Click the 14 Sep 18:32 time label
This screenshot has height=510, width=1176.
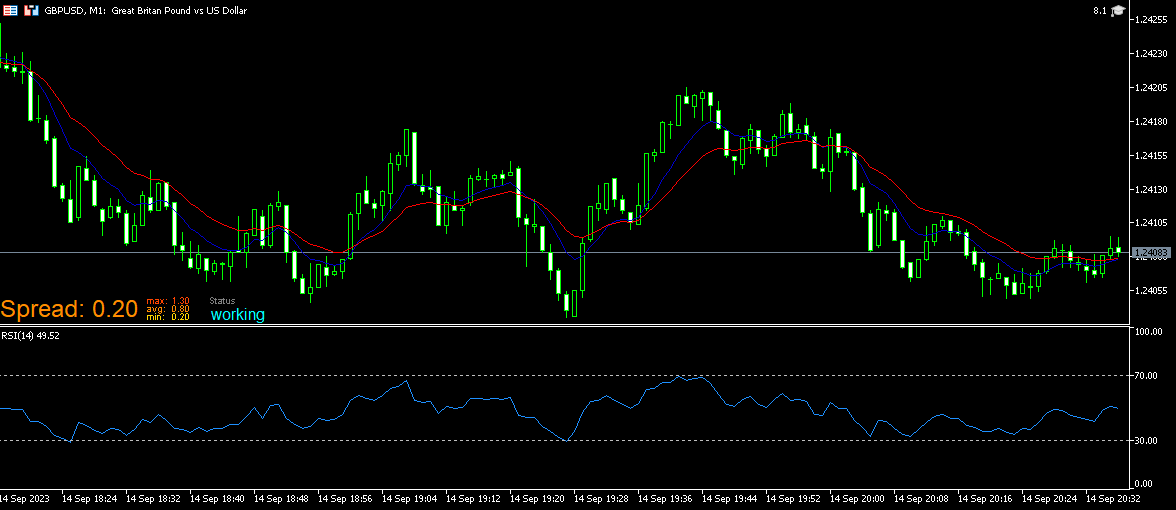[x=154, y=498]
